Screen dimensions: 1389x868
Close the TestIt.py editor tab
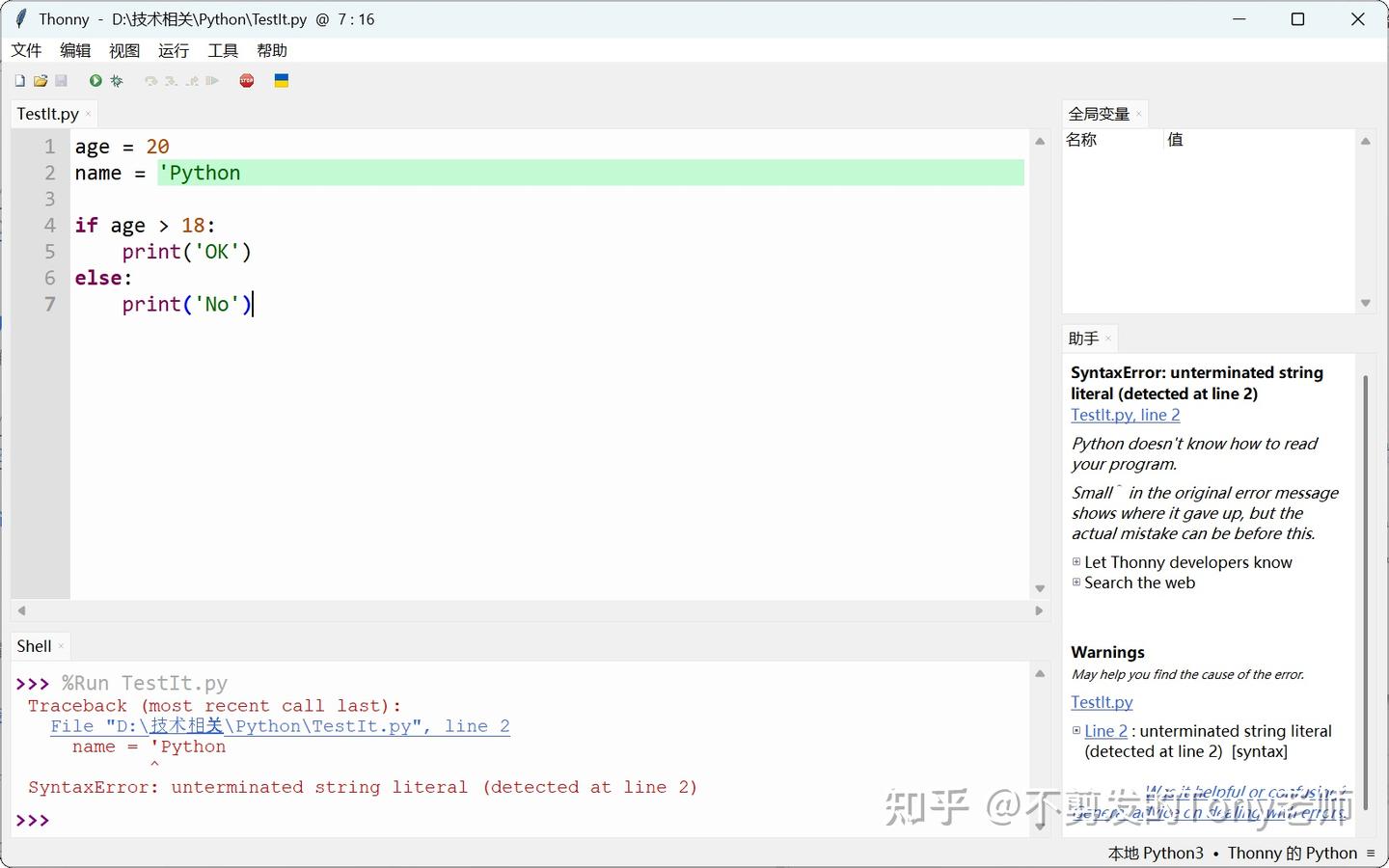(89, 114)
